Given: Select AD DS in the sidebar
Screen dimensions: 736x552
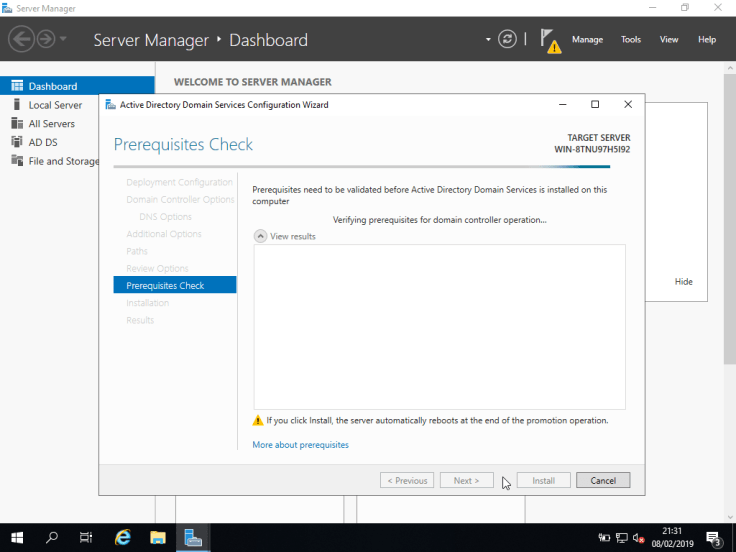Looking at the screenshot, I should pyautogui.click(x=43, y=142).
